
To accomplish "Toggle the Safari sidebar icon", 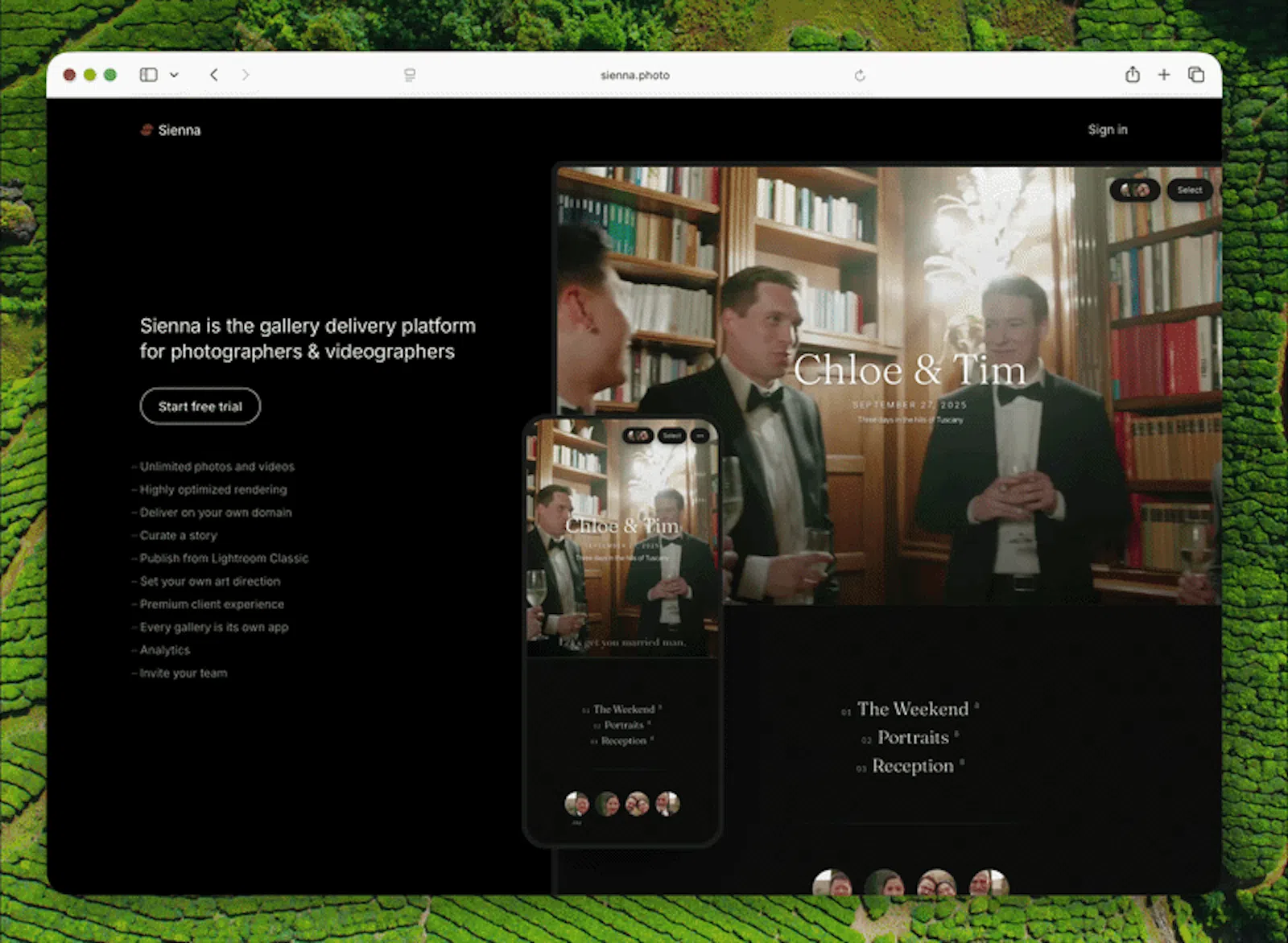I will click(x=148, y=75).
